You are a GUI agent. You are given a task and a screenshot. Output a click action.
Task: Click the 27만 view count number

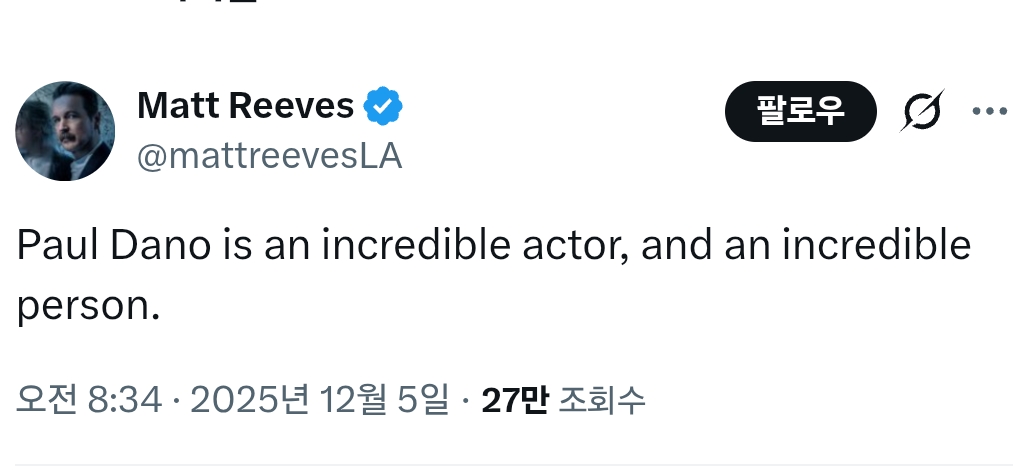514,400
